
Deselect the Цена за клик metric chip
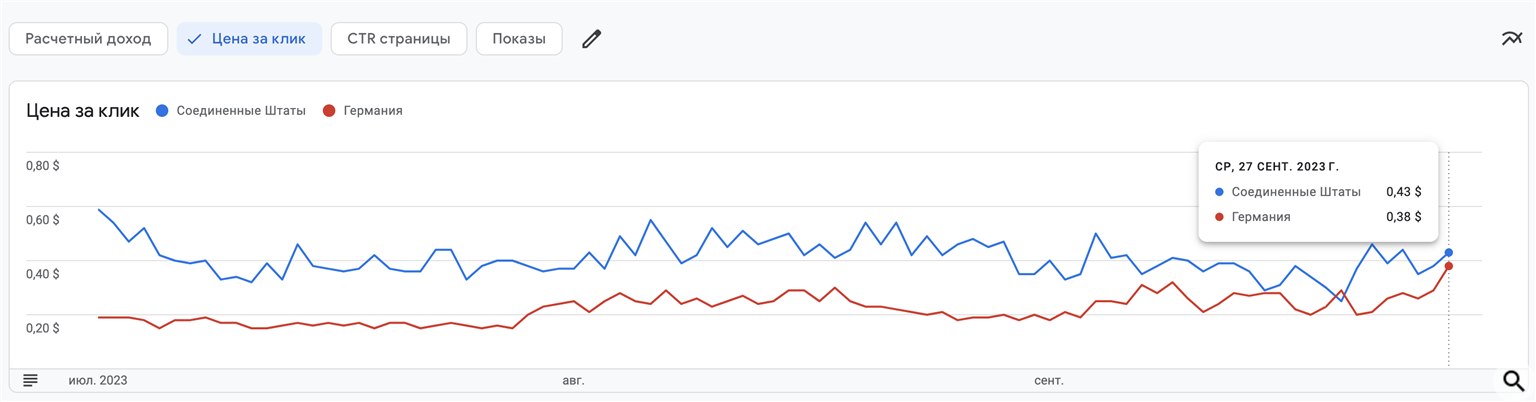coord(249,39)
